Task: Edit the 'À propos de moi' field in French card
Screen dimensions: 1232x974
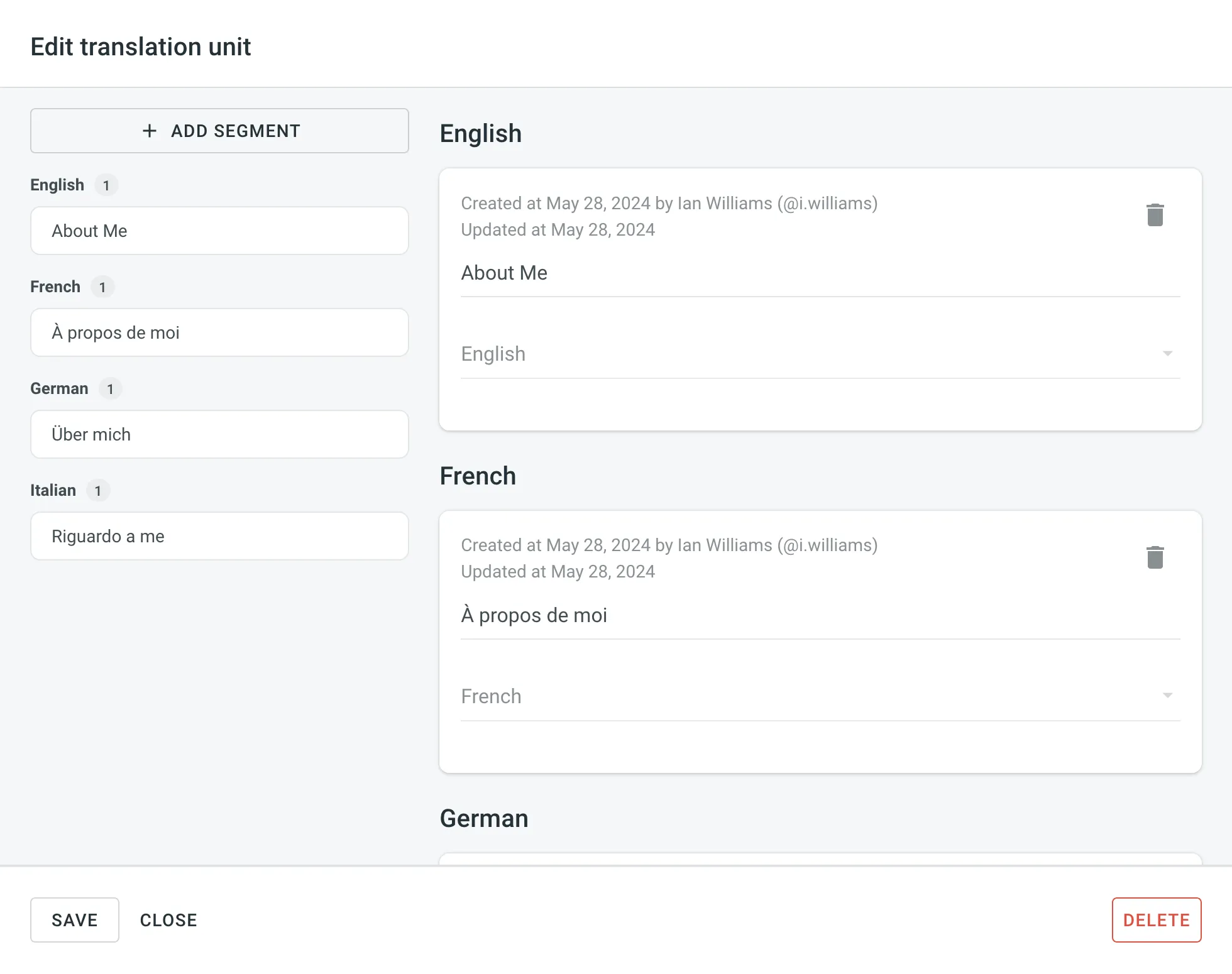Action: [820, 616]
